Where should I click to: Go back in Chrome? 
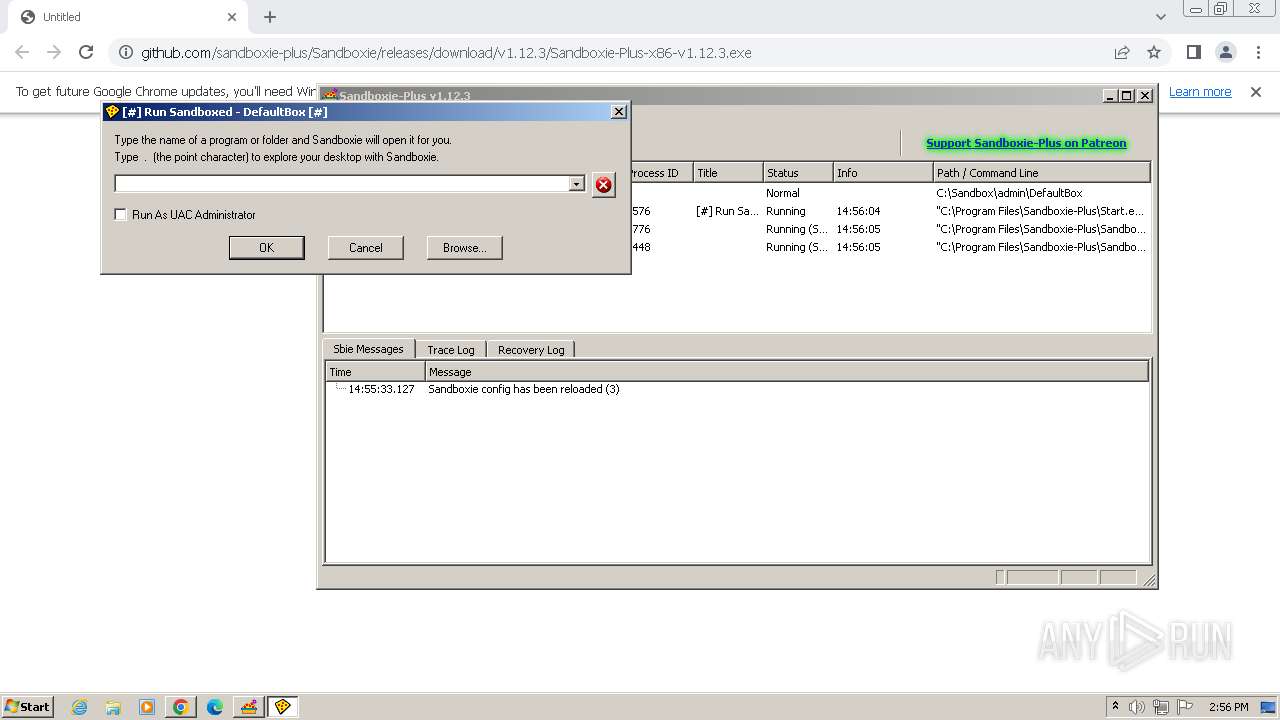pyautogui.click(x=22, y=52)
